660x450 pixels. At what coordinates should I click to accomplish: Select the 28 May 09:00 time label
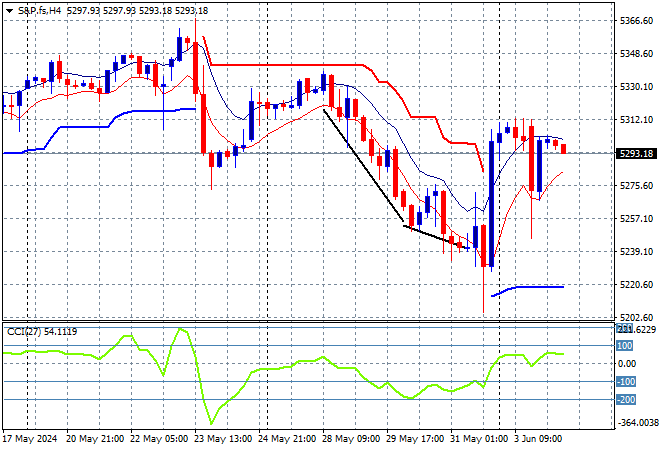351,439
